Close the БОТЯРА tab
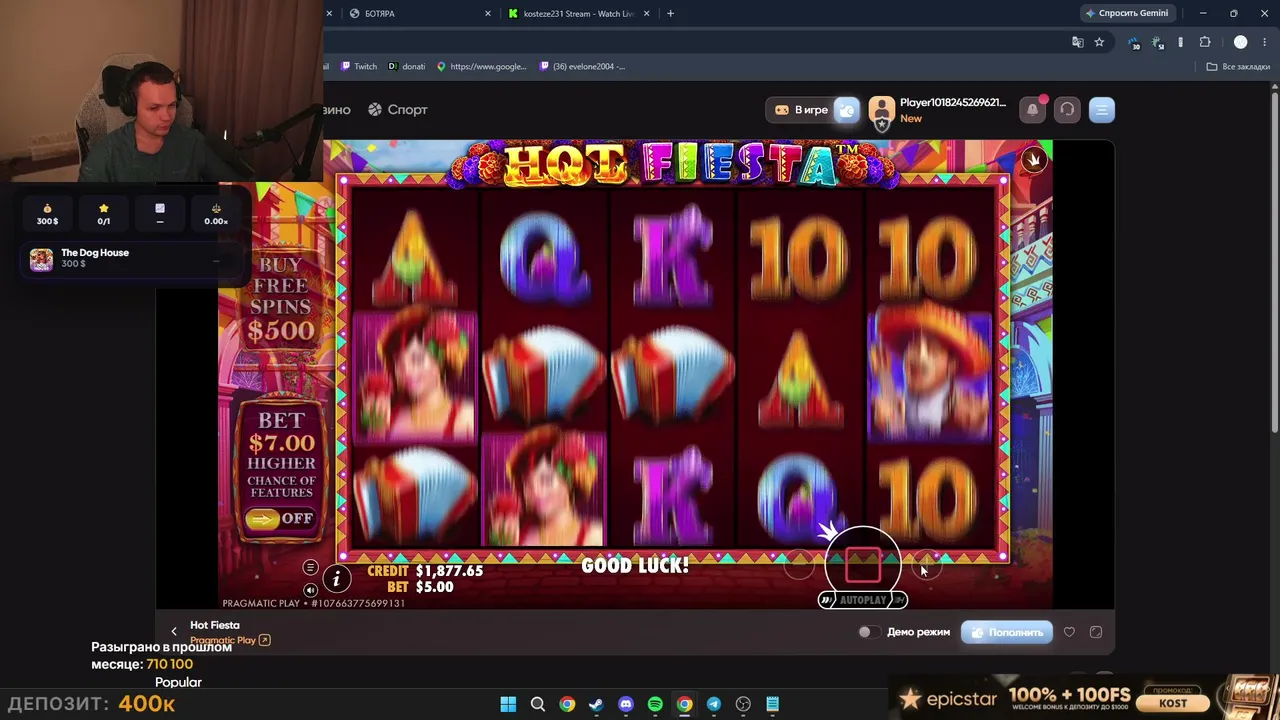The width and height of the screenshot is (1280, 720). 488,14
